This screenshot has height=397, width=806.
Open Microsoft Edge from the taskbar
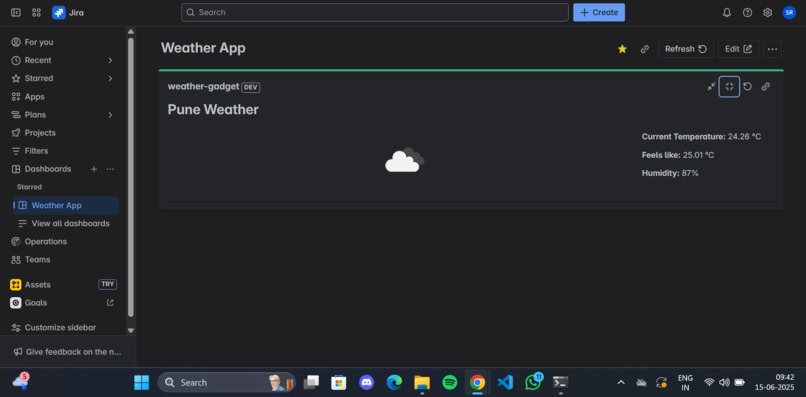394,383
